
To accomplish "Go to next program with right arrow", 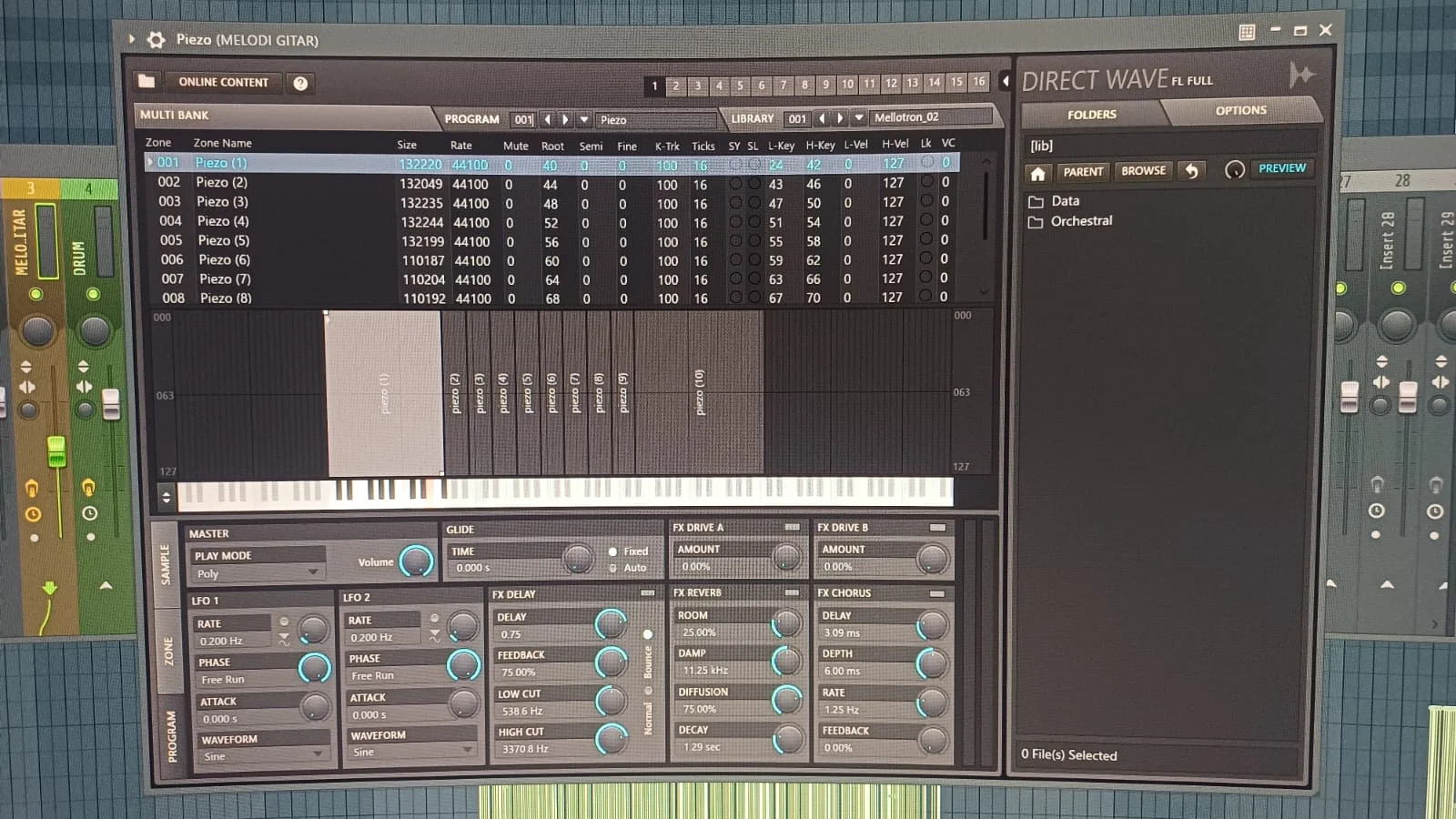I will pos(565,119).
